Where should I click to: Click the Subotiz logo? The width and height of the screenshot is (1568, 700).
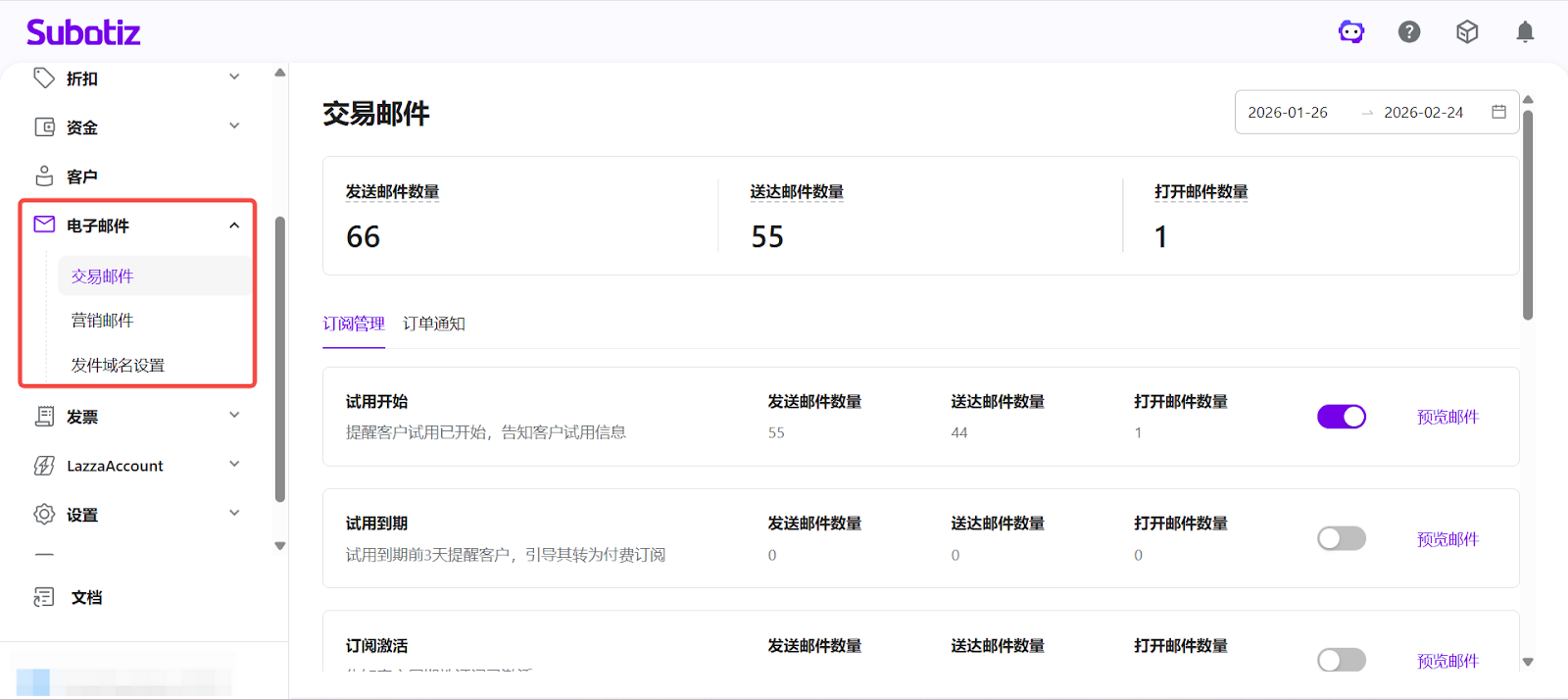83,32
